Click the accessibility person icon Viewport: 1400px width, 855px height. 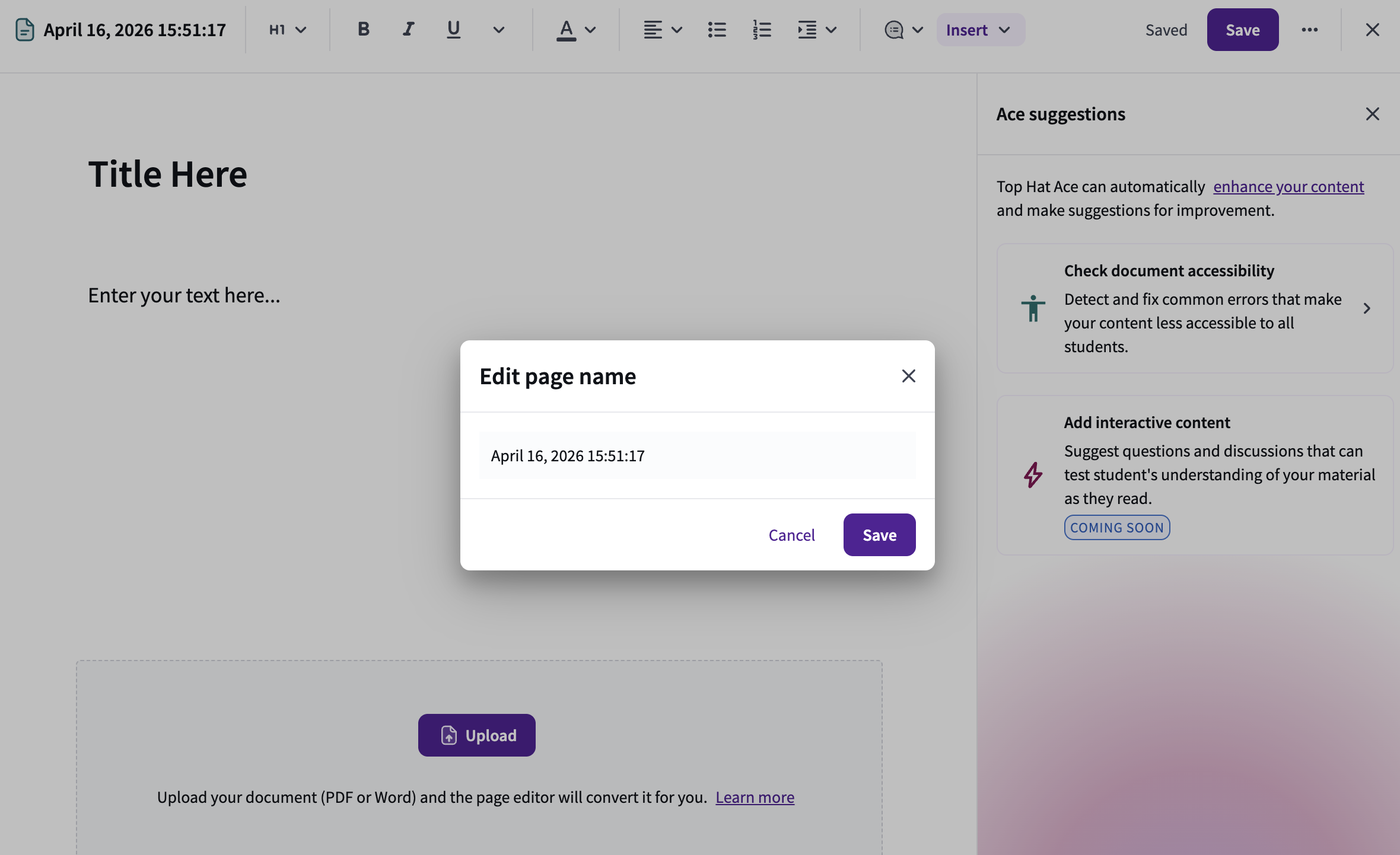coord(1033,308)
